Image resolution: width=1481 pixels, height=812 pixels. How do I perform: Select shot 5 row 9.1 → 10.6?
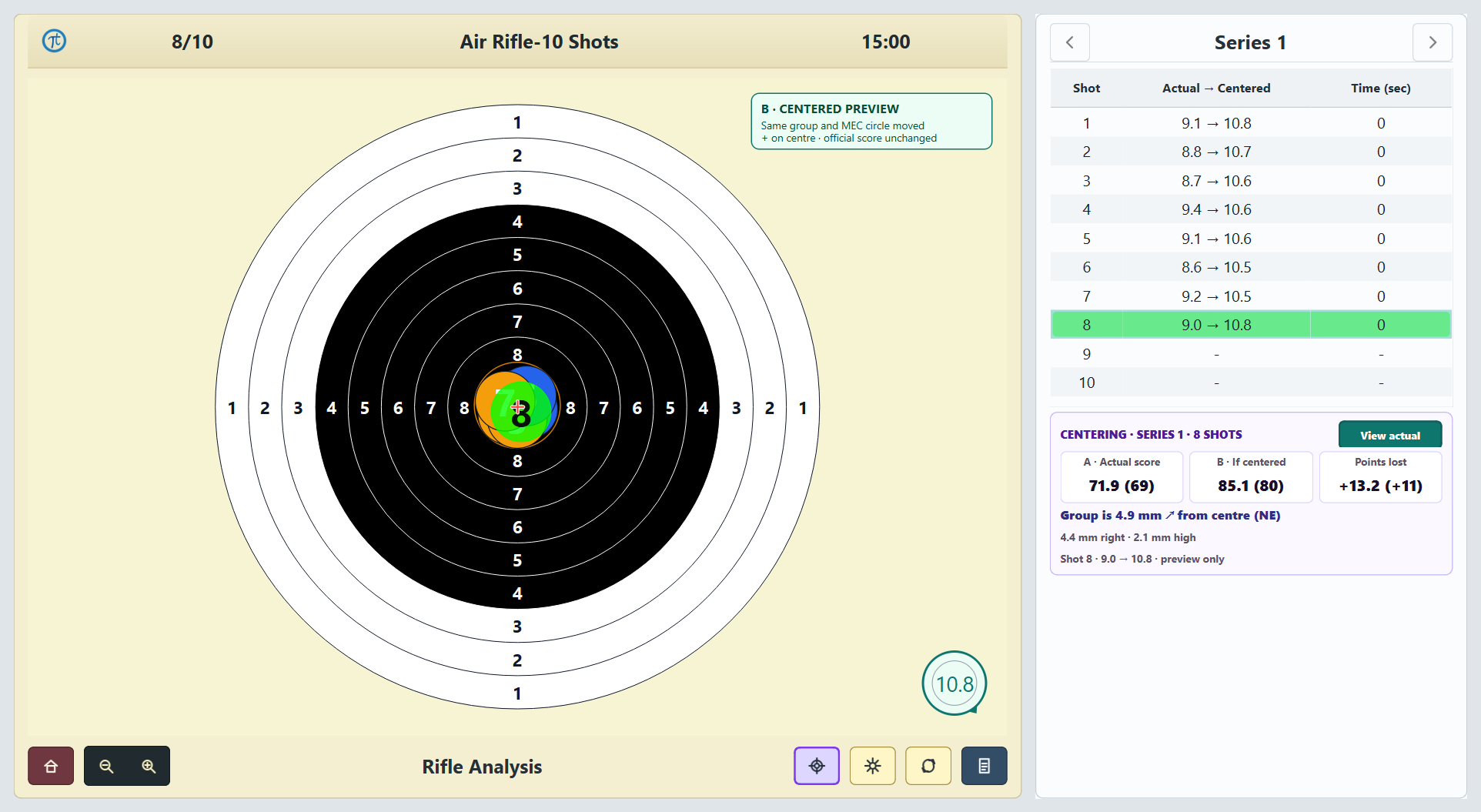pos(1251,239)
